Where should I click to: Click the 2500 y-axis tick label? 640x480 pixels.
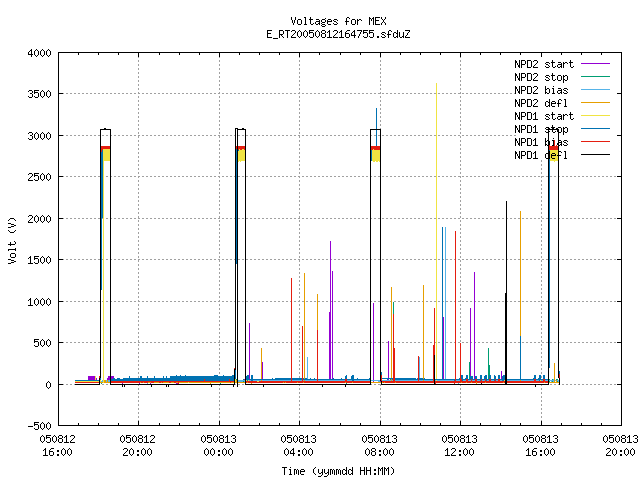[40, 177]
